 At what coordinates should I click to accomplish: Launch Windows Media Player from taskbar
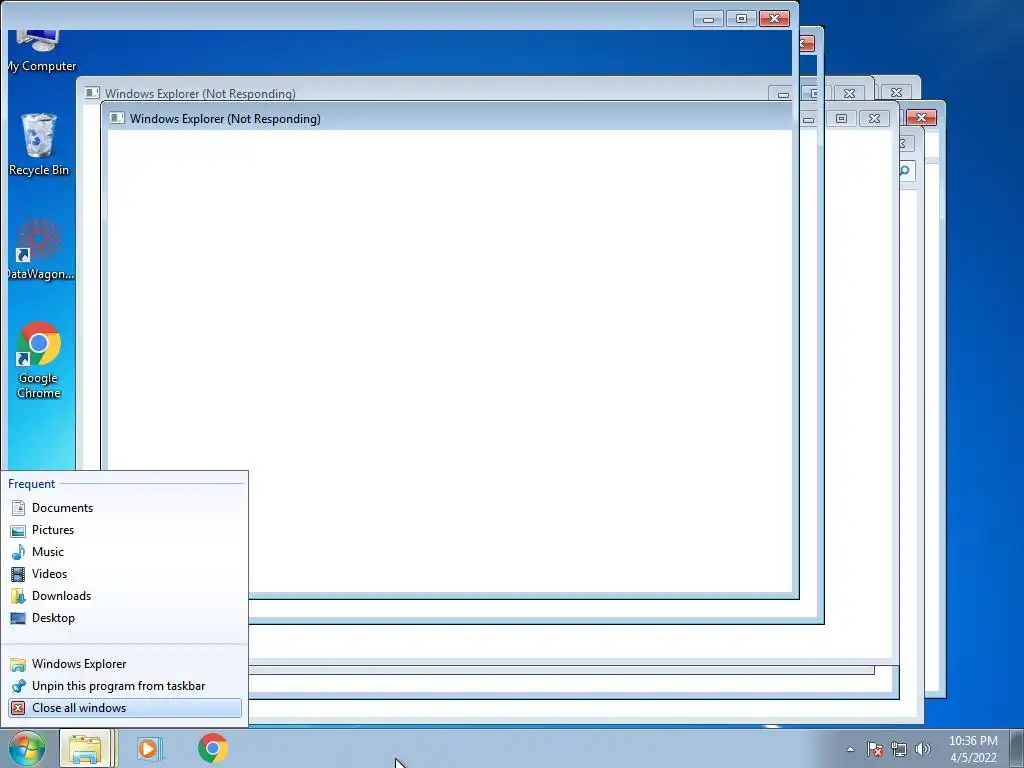[x=149, y=748]
